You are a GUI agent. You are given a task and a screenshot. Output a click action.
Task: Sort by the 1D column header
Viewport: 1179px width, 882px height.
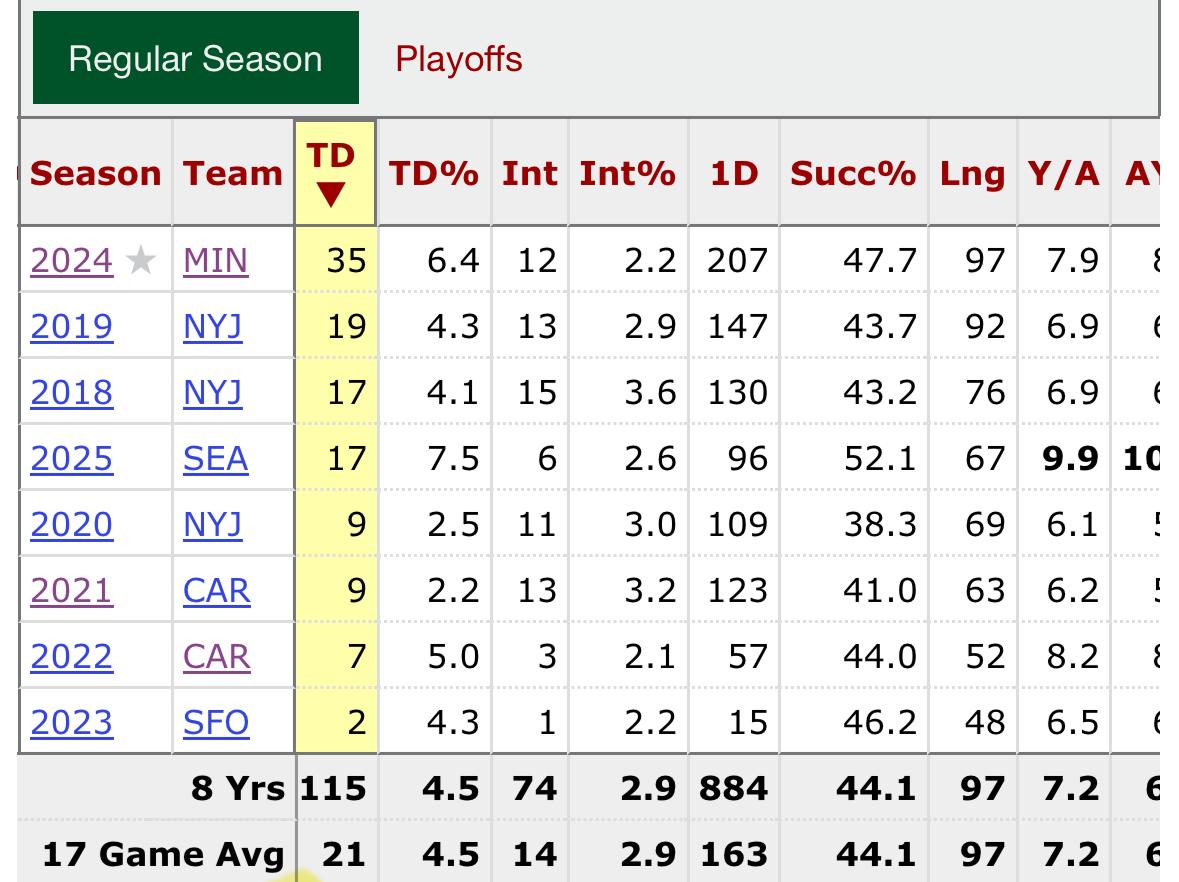734,173
